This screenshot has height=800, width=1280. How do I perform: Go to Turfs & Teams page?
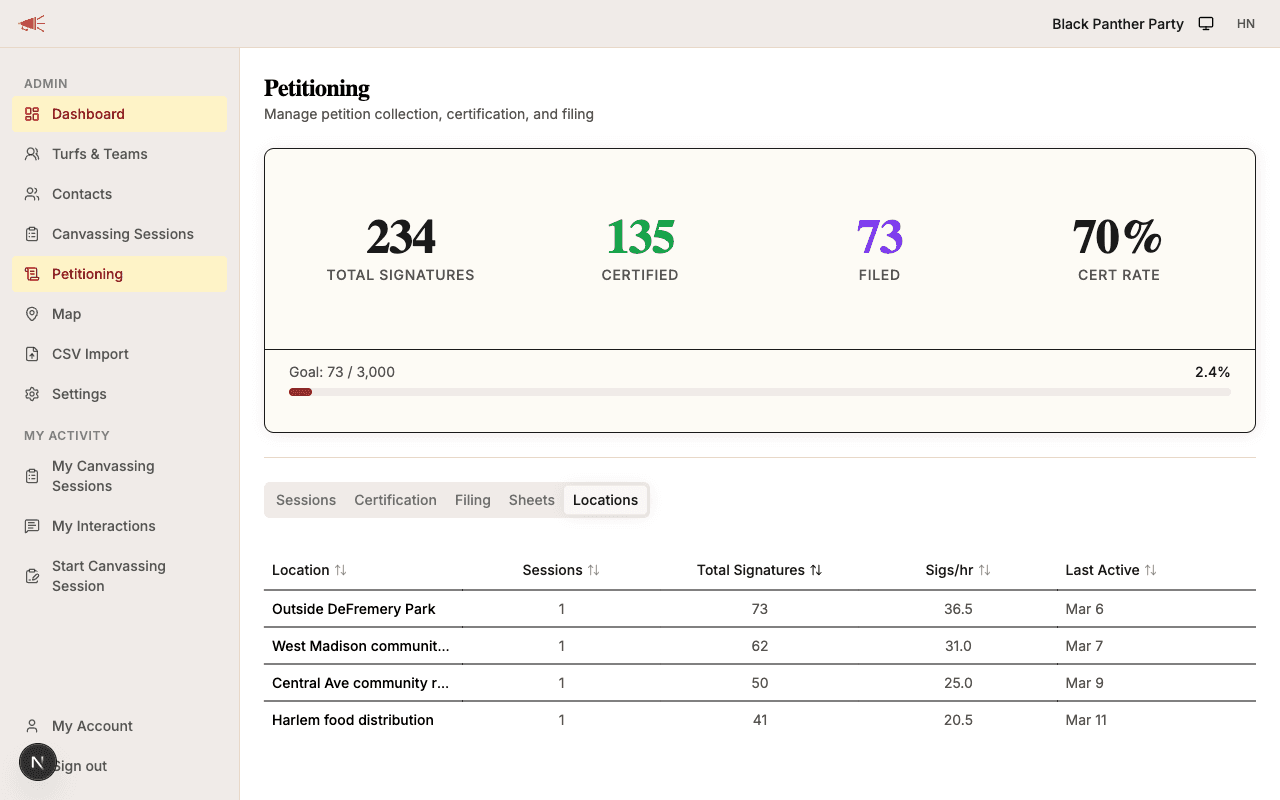pyautogui.click(x=120, y=154)
